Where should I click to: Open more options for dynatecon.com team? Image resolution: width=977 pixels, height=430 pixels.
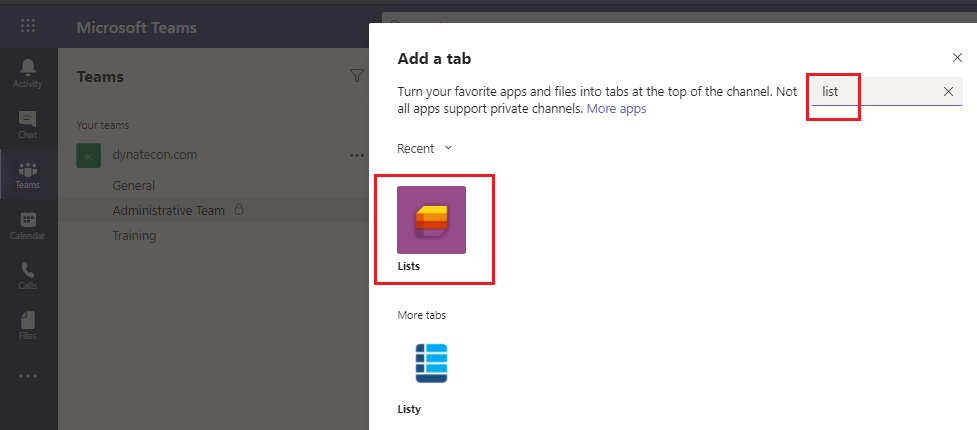tap(355, 156)
